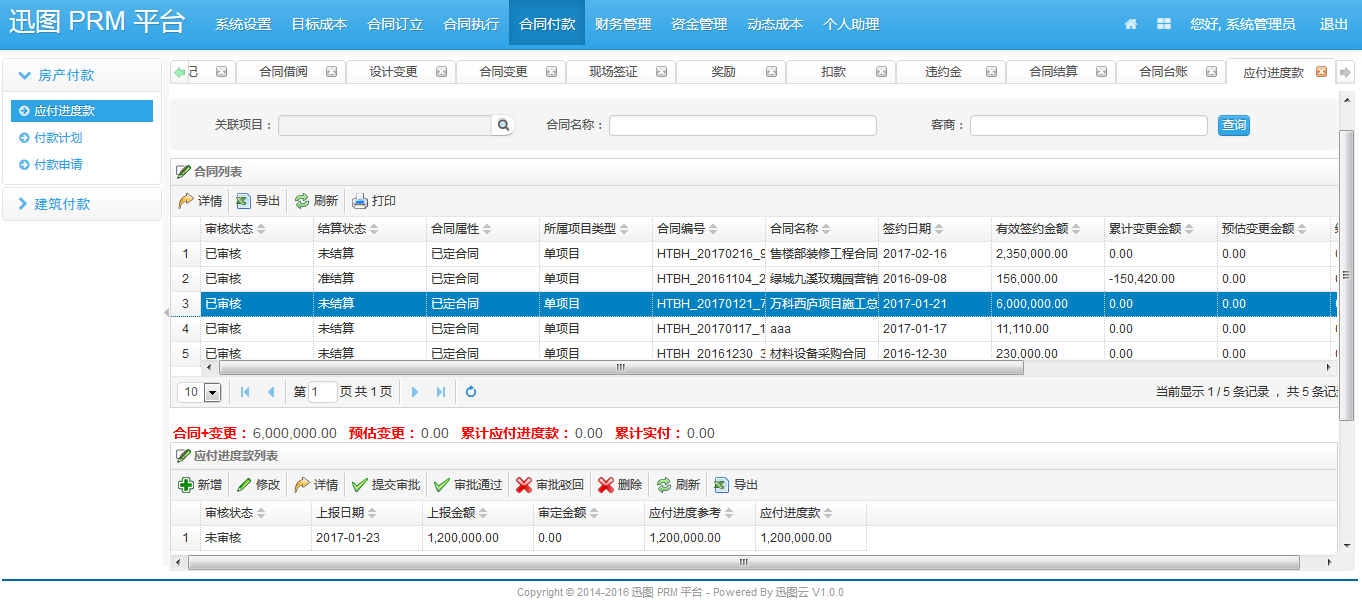Open 付款申请 in the sidebar
This screenshot has width=1362, height=605.
(58, 164)
